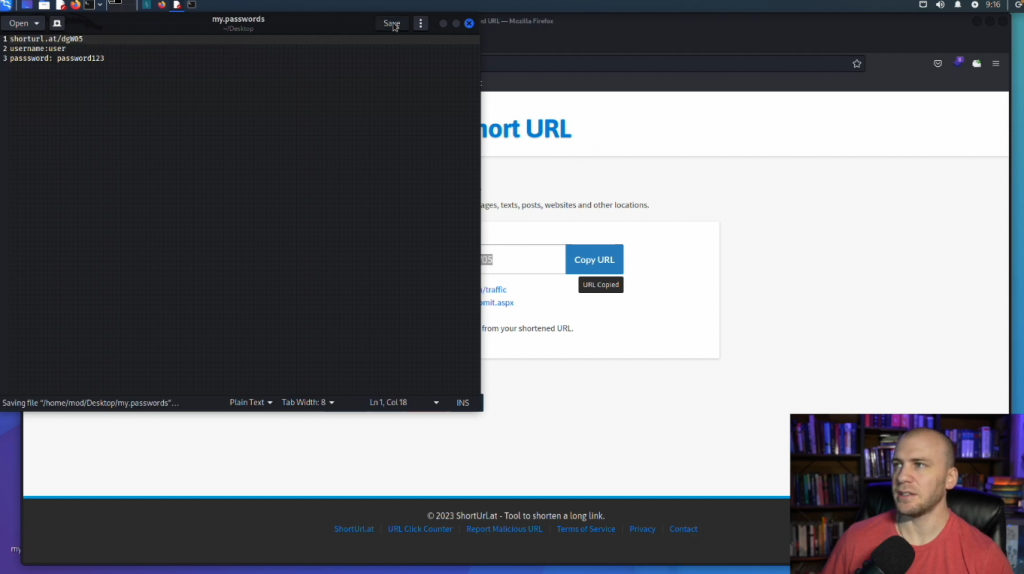The height and width of the screenshot is (574, 1024).
Task: Create a new document in the editor
Action: 57,23
